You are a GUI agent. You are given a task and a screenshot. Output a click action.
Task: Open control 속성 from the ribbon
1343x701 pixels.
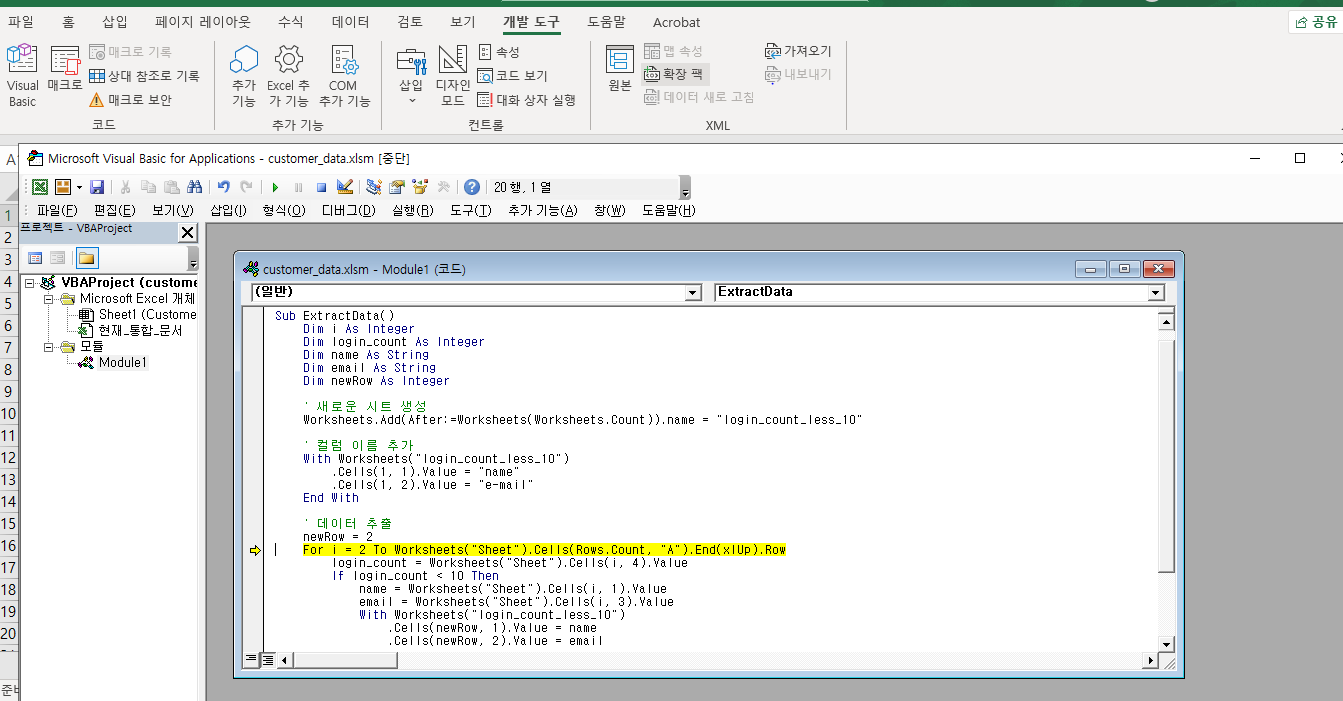tap(499, 52)
